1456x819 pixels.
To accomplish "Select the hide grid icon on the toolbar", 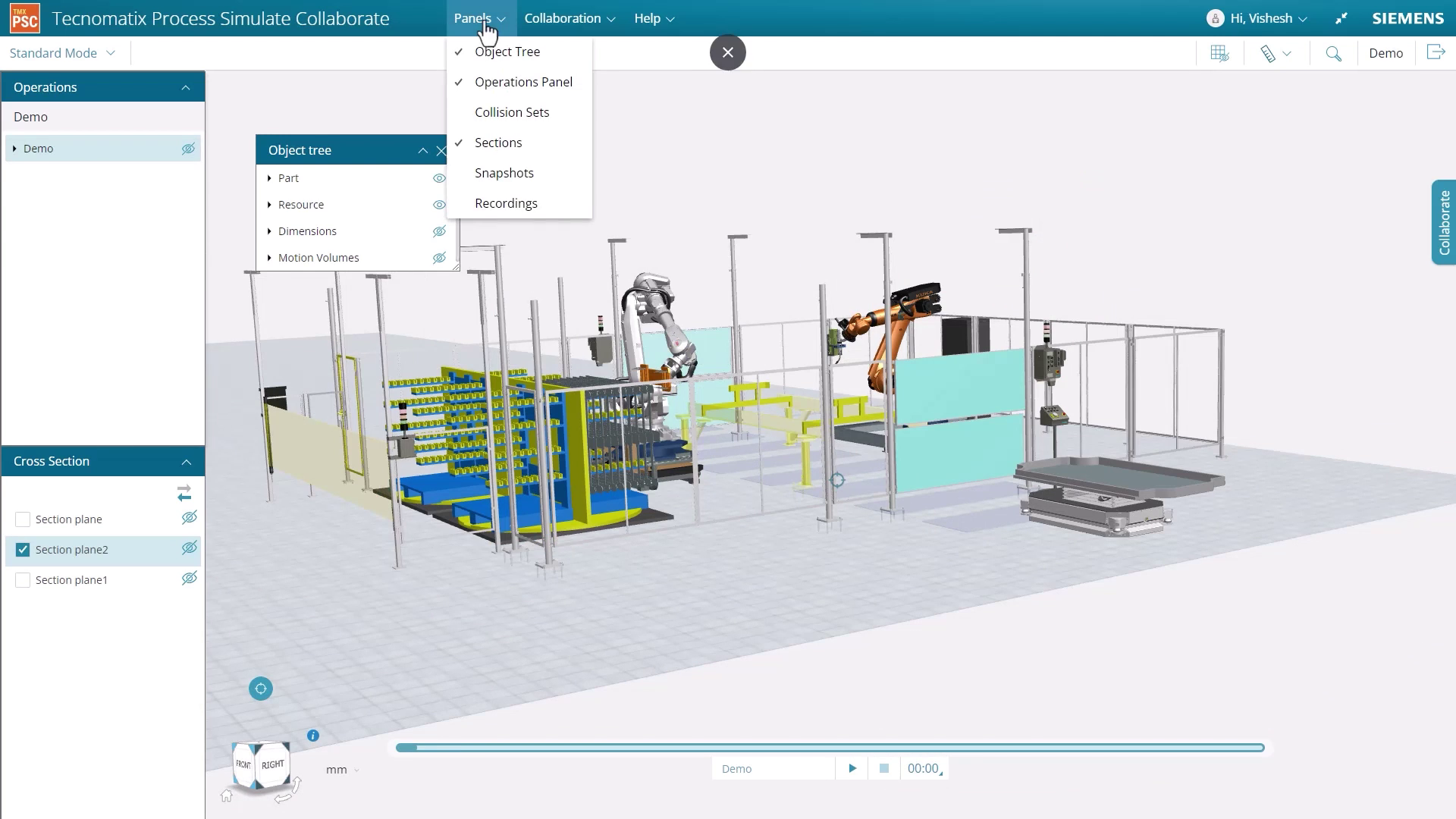I will click(1219, 52).
